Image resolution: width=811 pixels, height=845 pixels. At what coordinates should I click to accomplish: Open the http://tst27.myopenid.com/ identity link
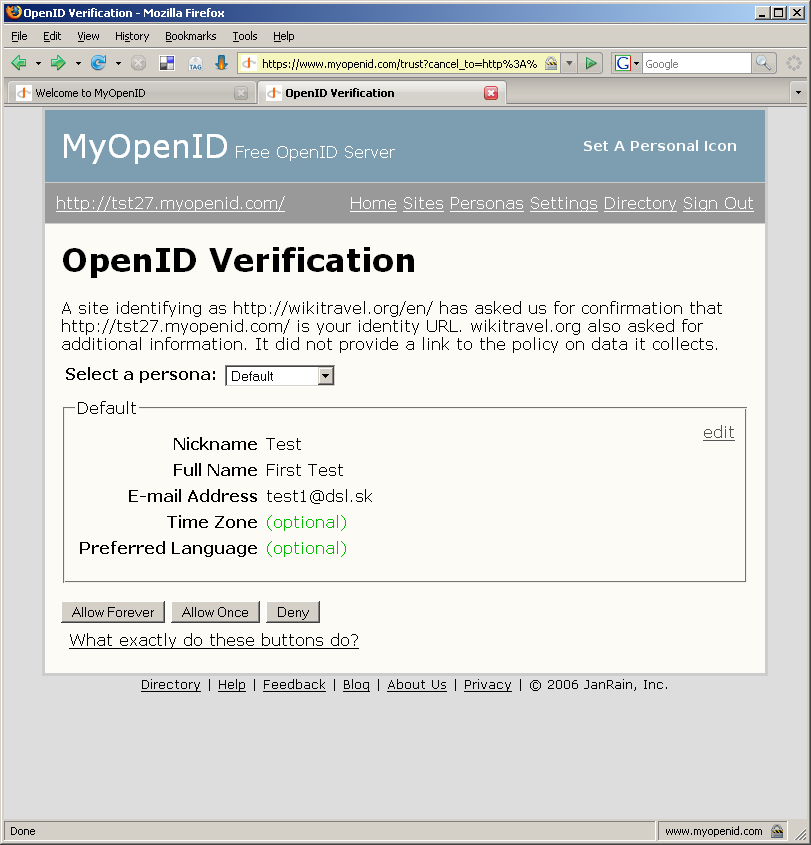coord(170,203)
